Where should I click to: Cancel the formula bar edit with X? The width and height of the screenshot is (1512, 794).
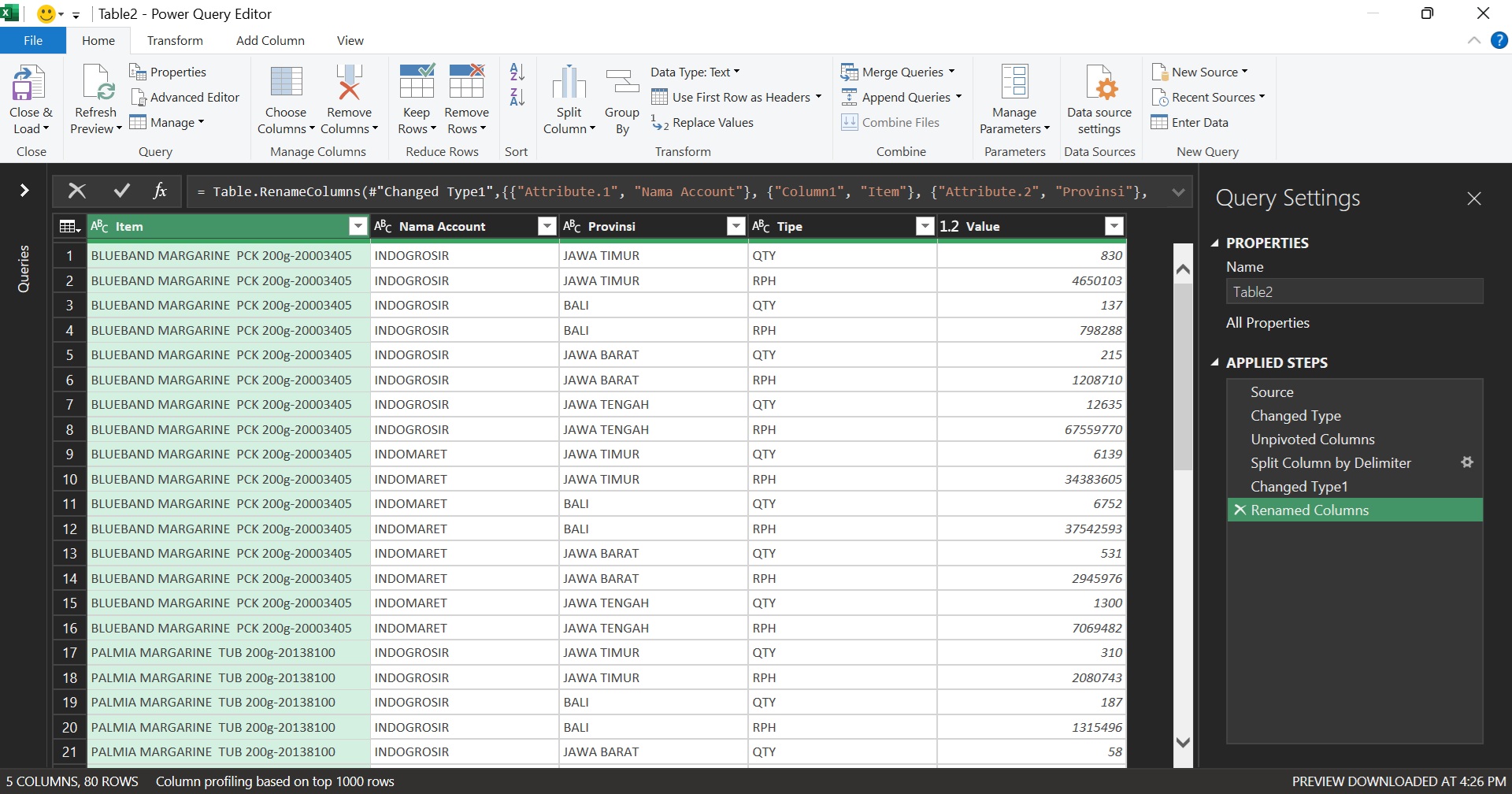coord(77,191)
